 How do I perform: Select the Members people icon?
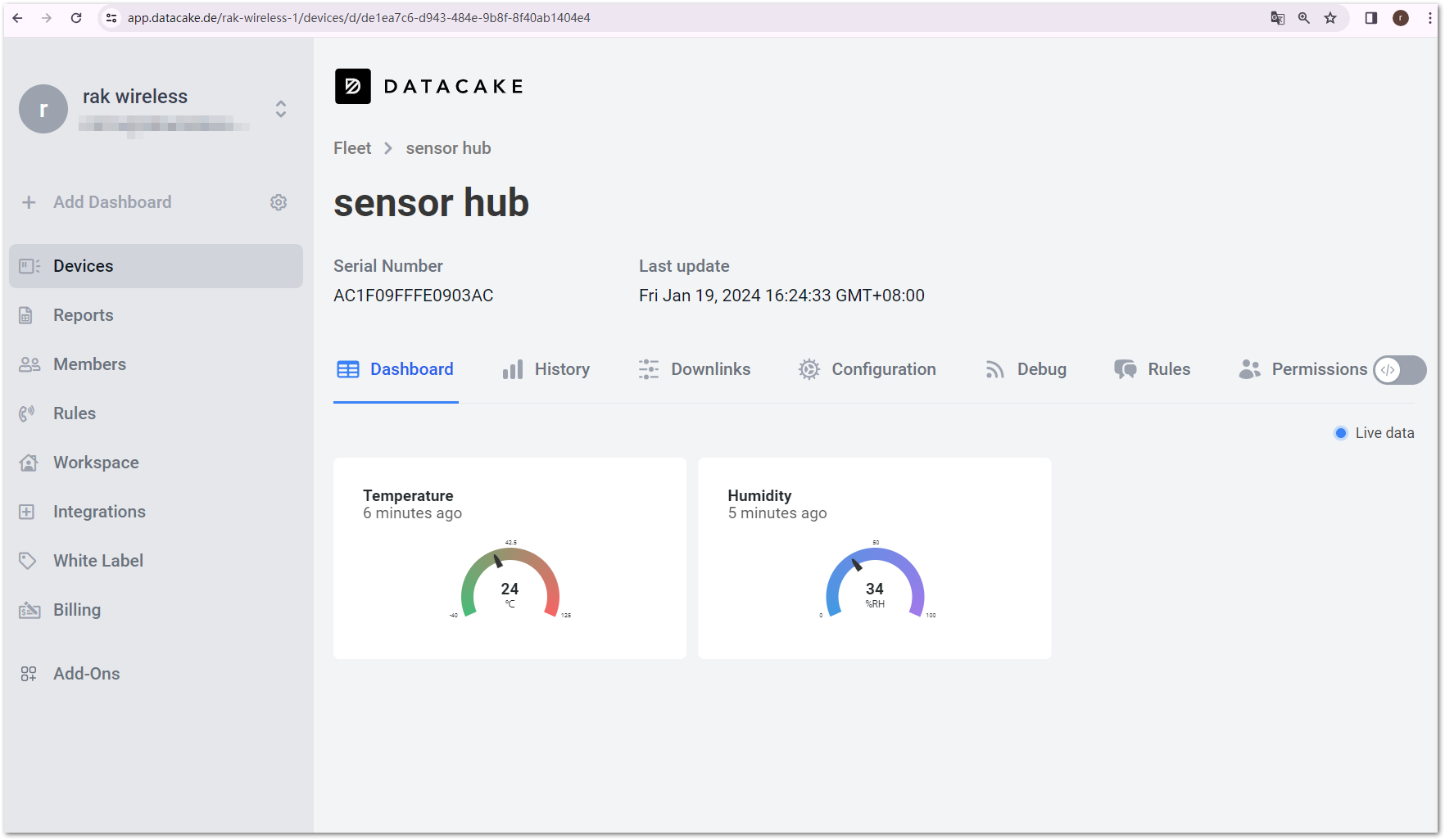pyautogui.click(x=29, y=364)
